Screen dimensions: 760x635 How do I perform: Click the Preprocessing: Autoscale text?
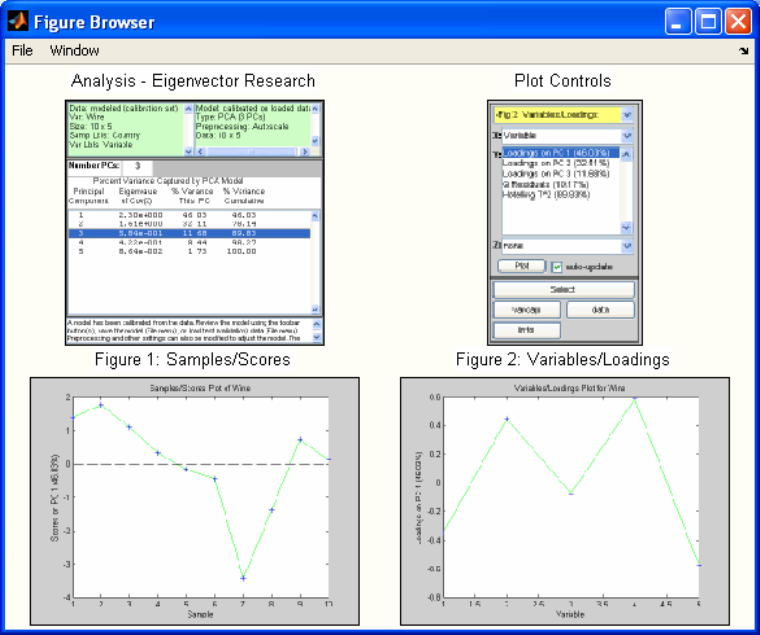(242, 127)
